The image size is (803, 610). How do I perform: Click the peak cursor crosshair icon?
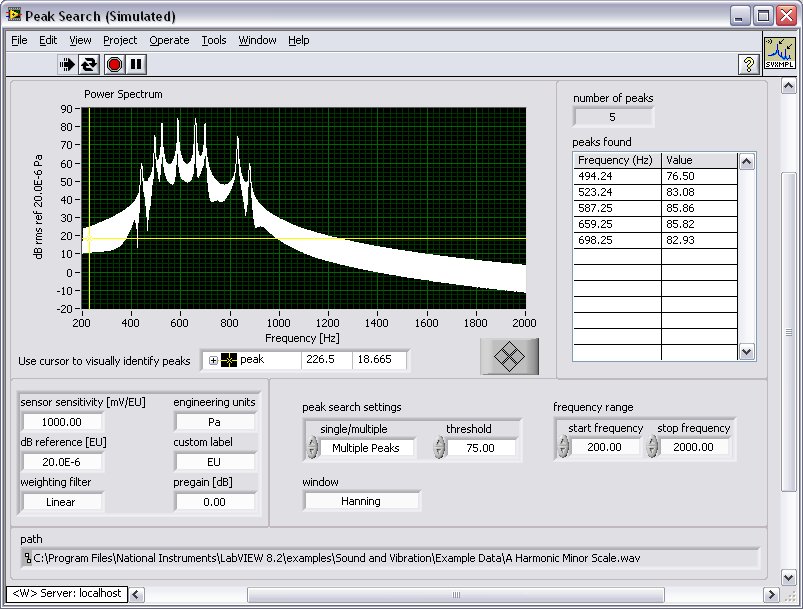229,360
